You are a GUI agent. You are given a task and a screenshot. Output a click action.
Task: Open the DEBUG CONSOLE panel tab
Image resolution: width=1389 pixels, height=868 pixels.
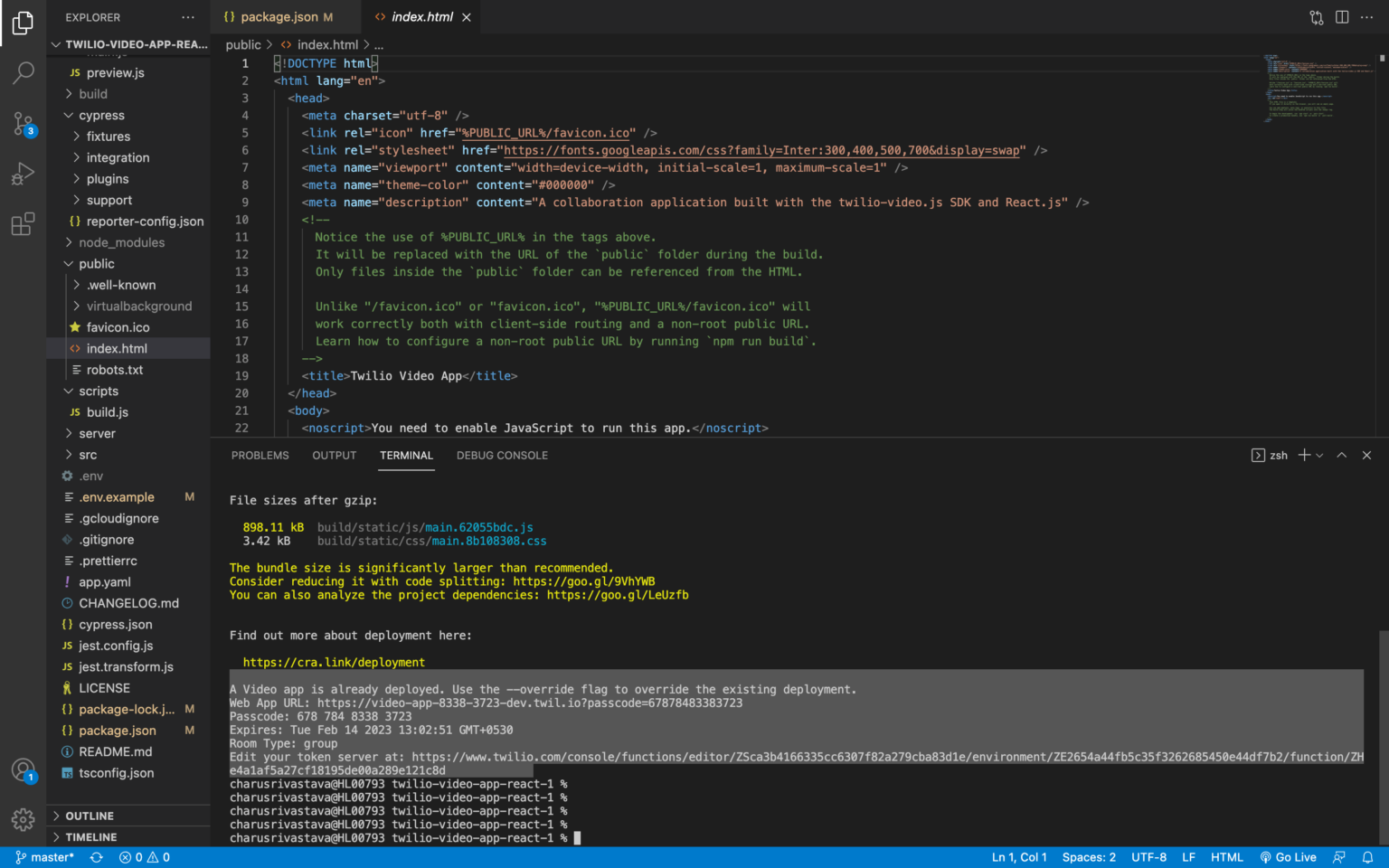point(502,455)
